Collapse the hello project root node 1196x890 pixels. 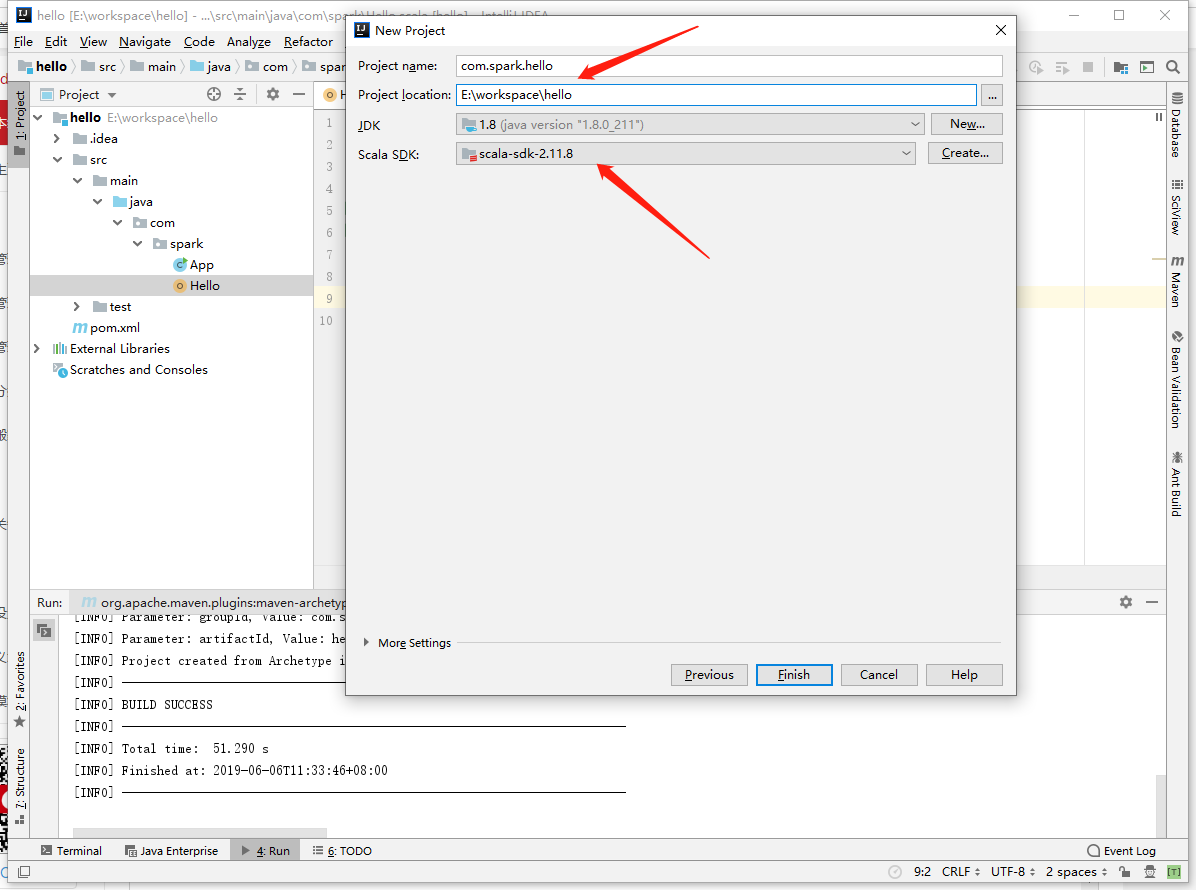tap(37, 117)
